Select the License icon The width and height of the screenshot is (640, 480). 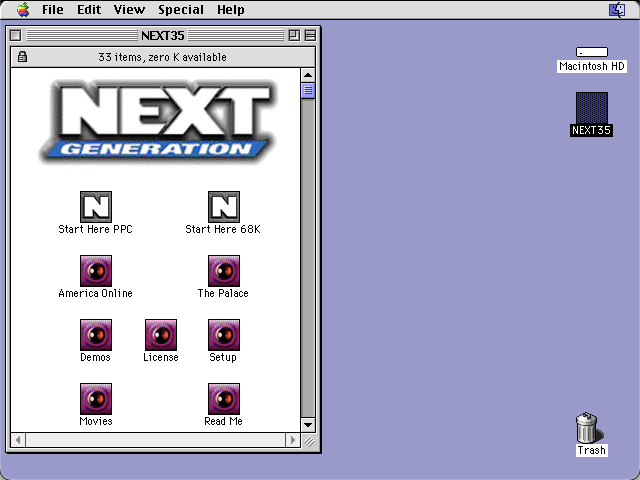click(x=161, y=335)
